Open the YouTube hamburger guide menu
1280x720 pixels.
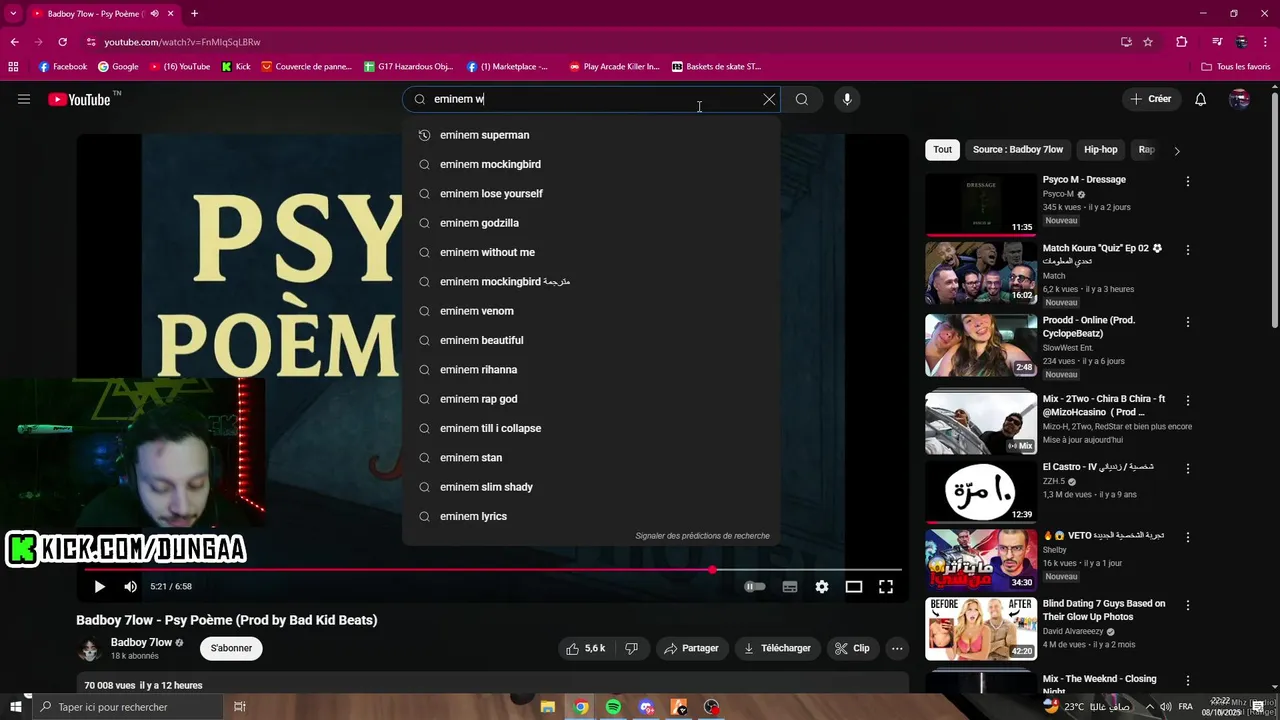point(24,99)
